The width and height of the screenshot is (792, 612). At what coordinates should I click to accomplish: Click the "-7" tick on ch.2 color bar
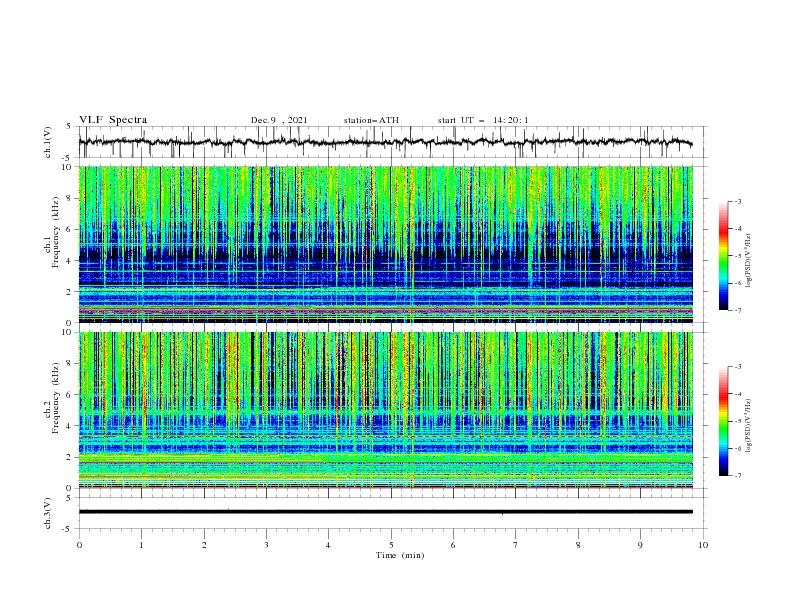[737, 476]
